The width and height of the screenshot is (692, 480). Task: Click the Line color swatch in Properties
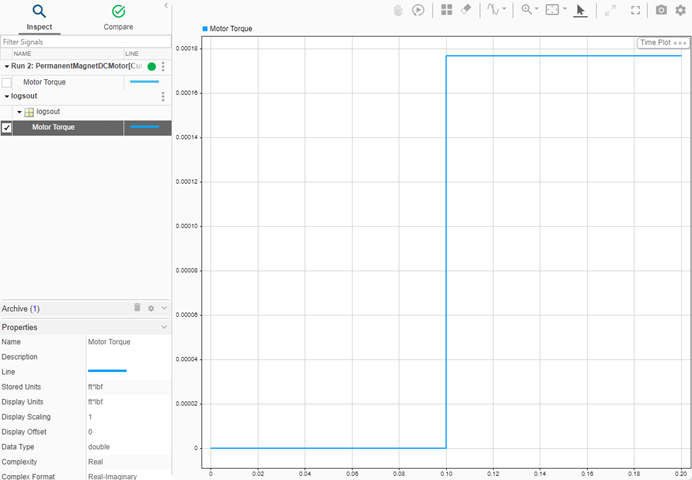(107, 371)
